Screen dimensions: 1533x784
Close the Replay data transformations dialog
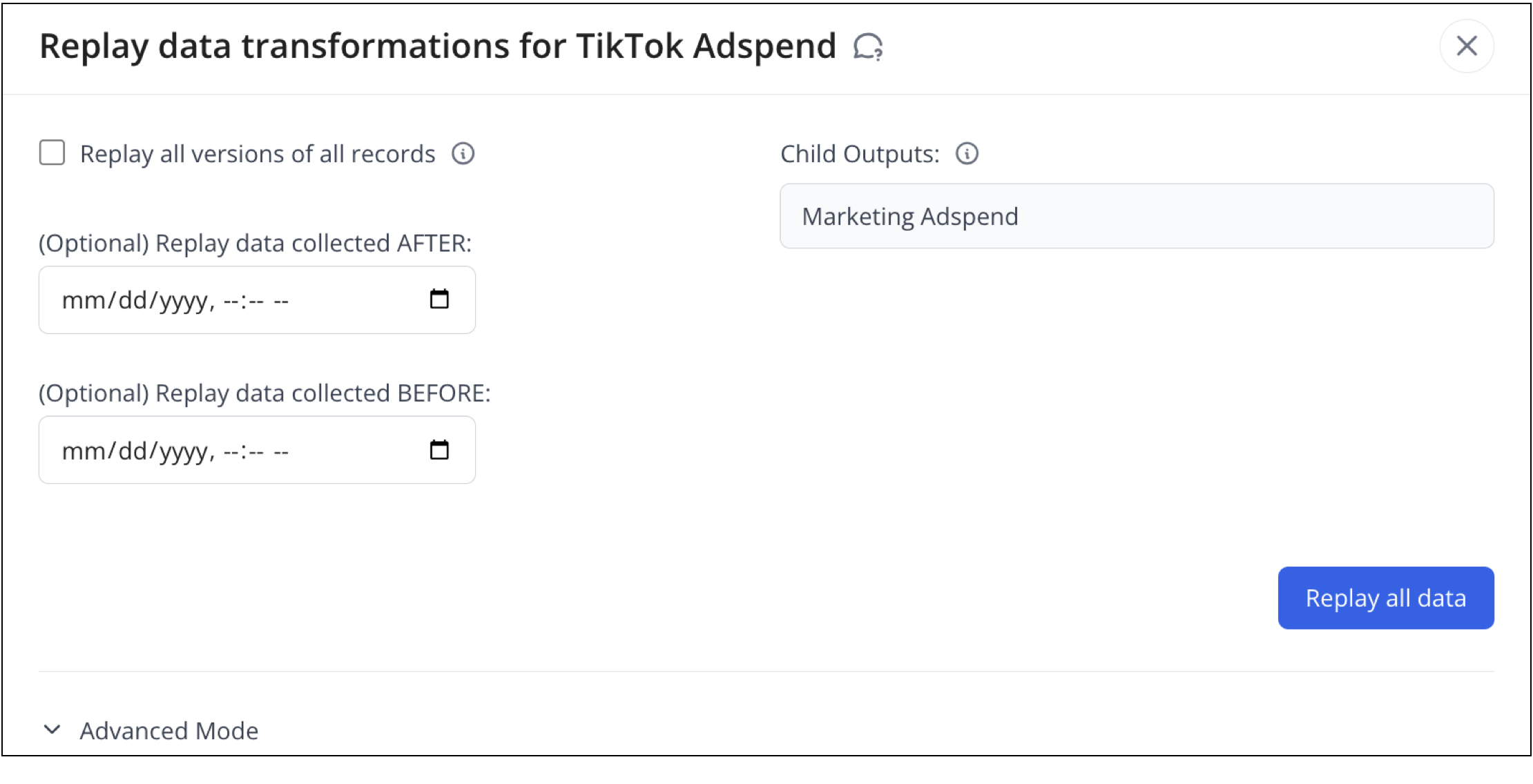point(1467,46)
